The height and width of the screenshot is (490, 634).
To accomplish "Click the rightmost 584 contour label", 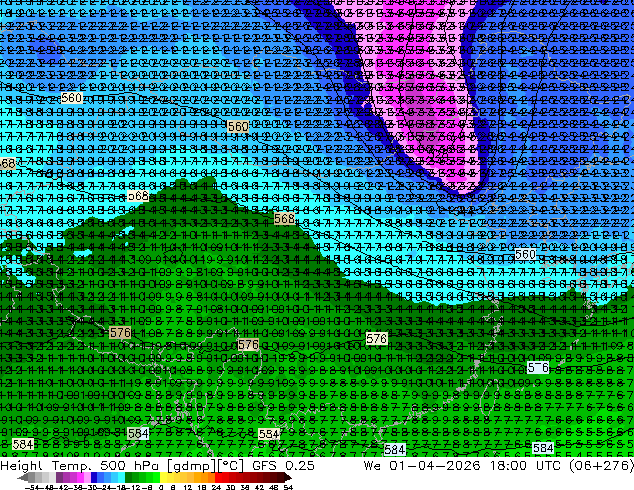I will pos(543,448).
